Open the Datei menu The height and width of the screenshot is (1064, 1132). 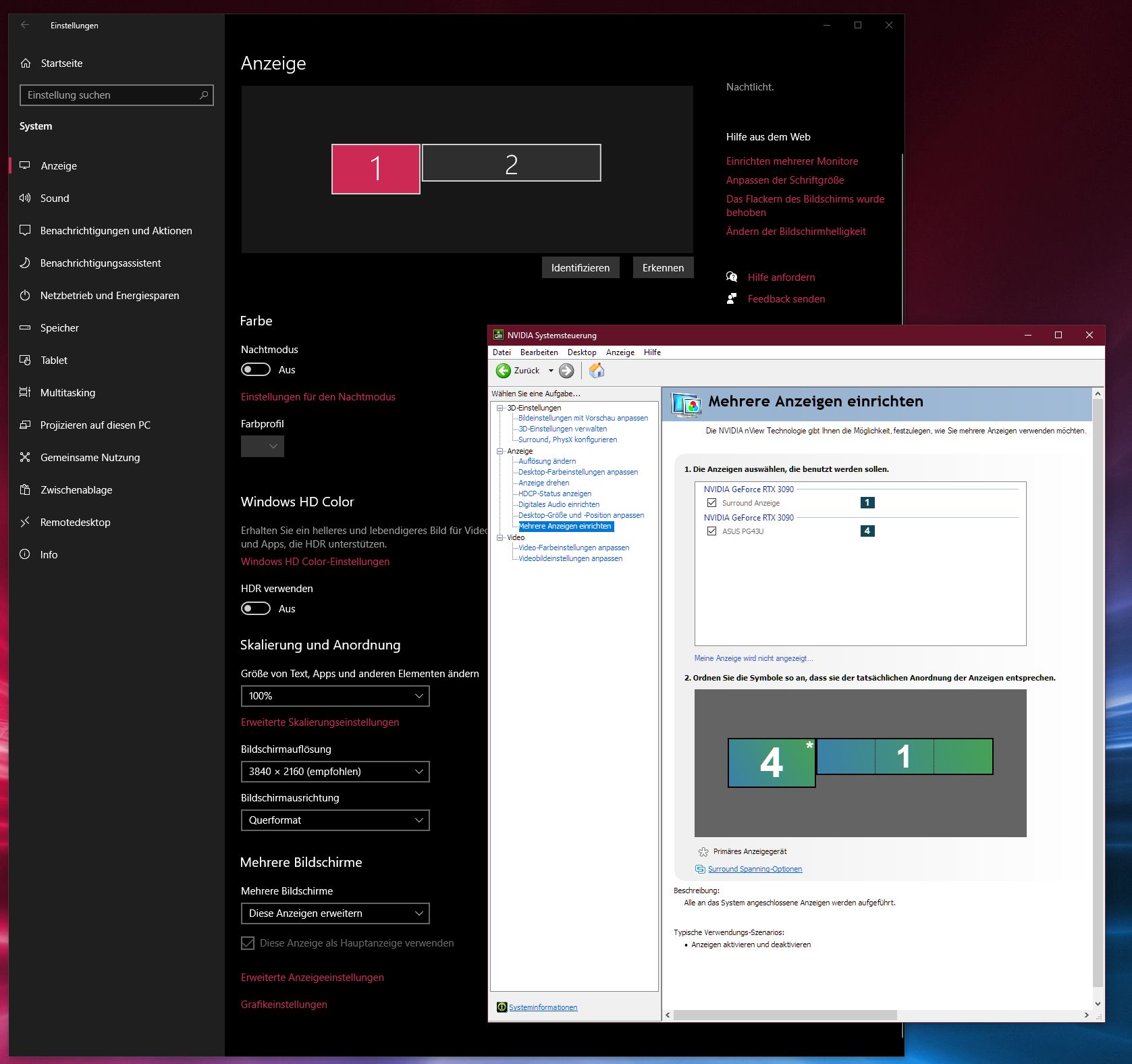point(502,352)
